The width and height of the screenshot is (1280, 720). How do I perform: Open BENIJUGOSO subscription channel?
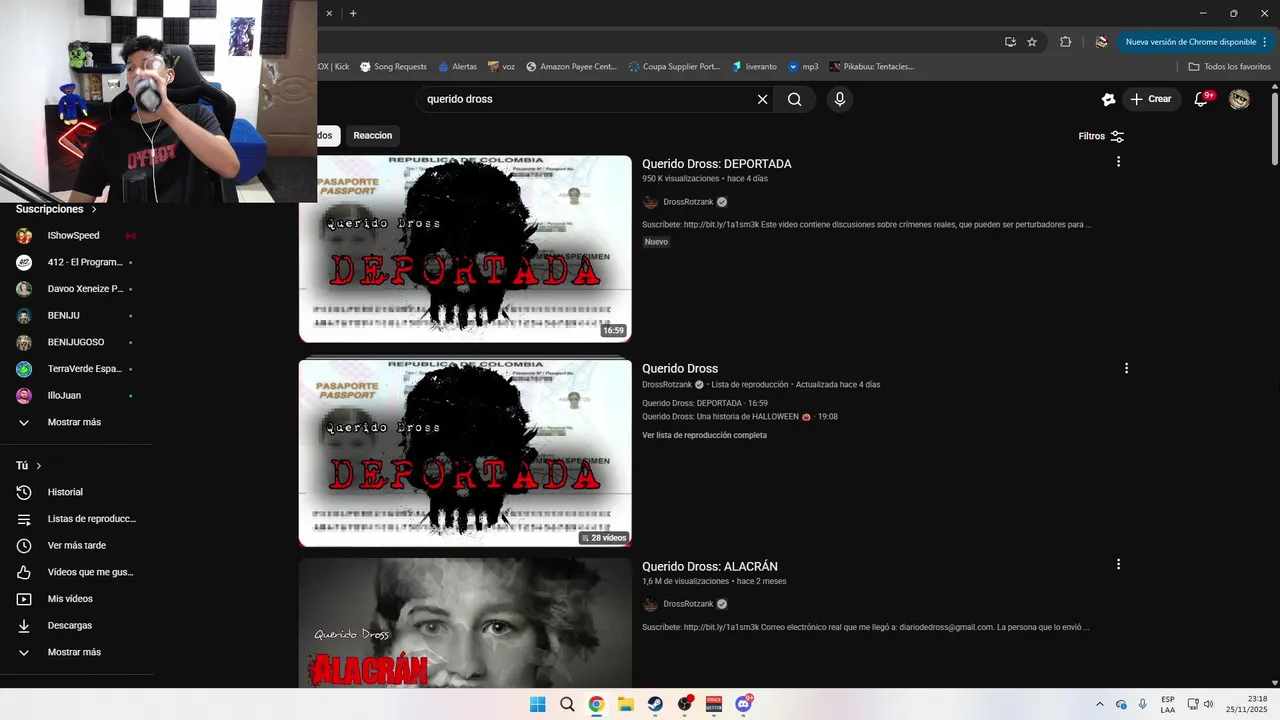pyautogui.click(x=76, y=342)
